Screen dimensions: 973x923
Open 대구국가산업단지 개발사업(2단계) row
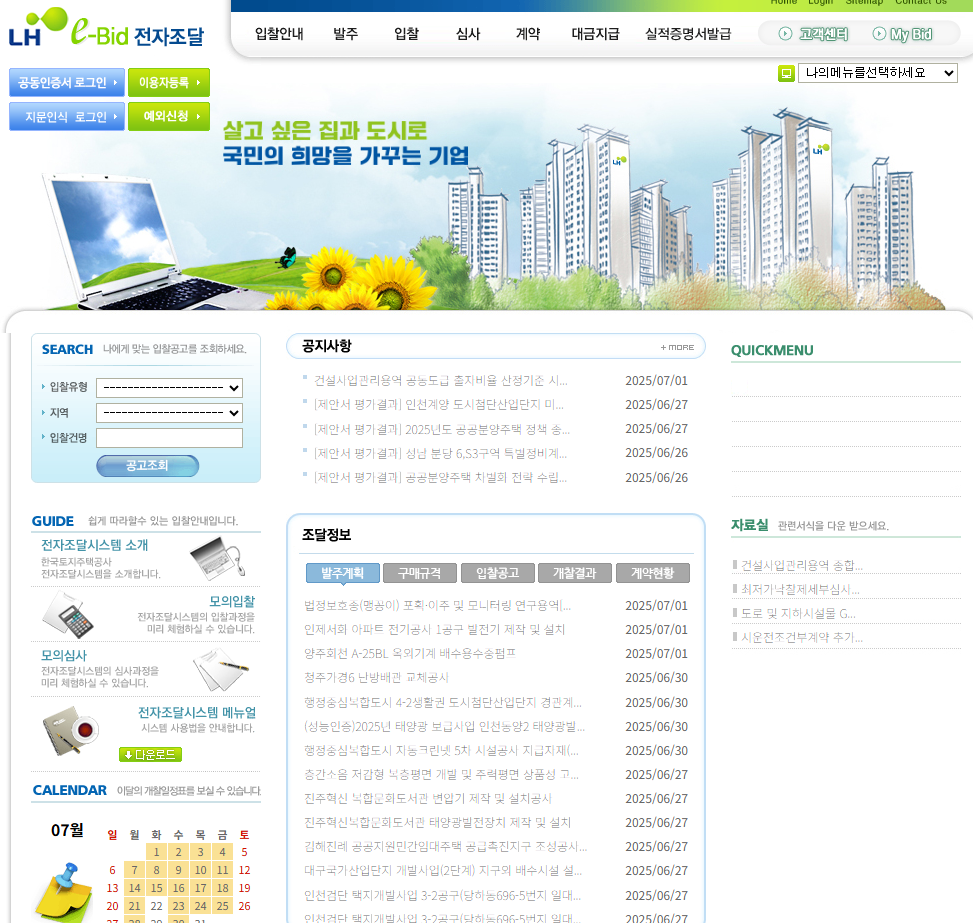coord(443,871)
